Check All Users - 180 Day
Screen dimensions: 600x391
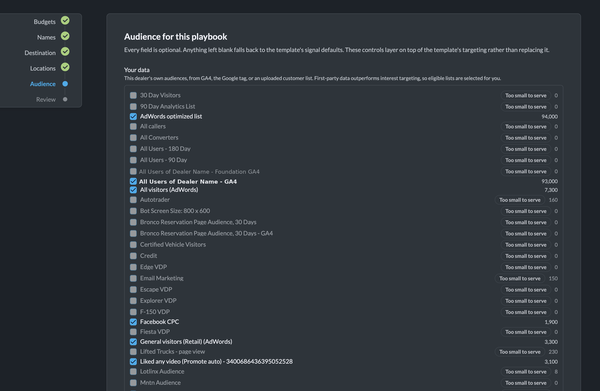tap(133, 149)
